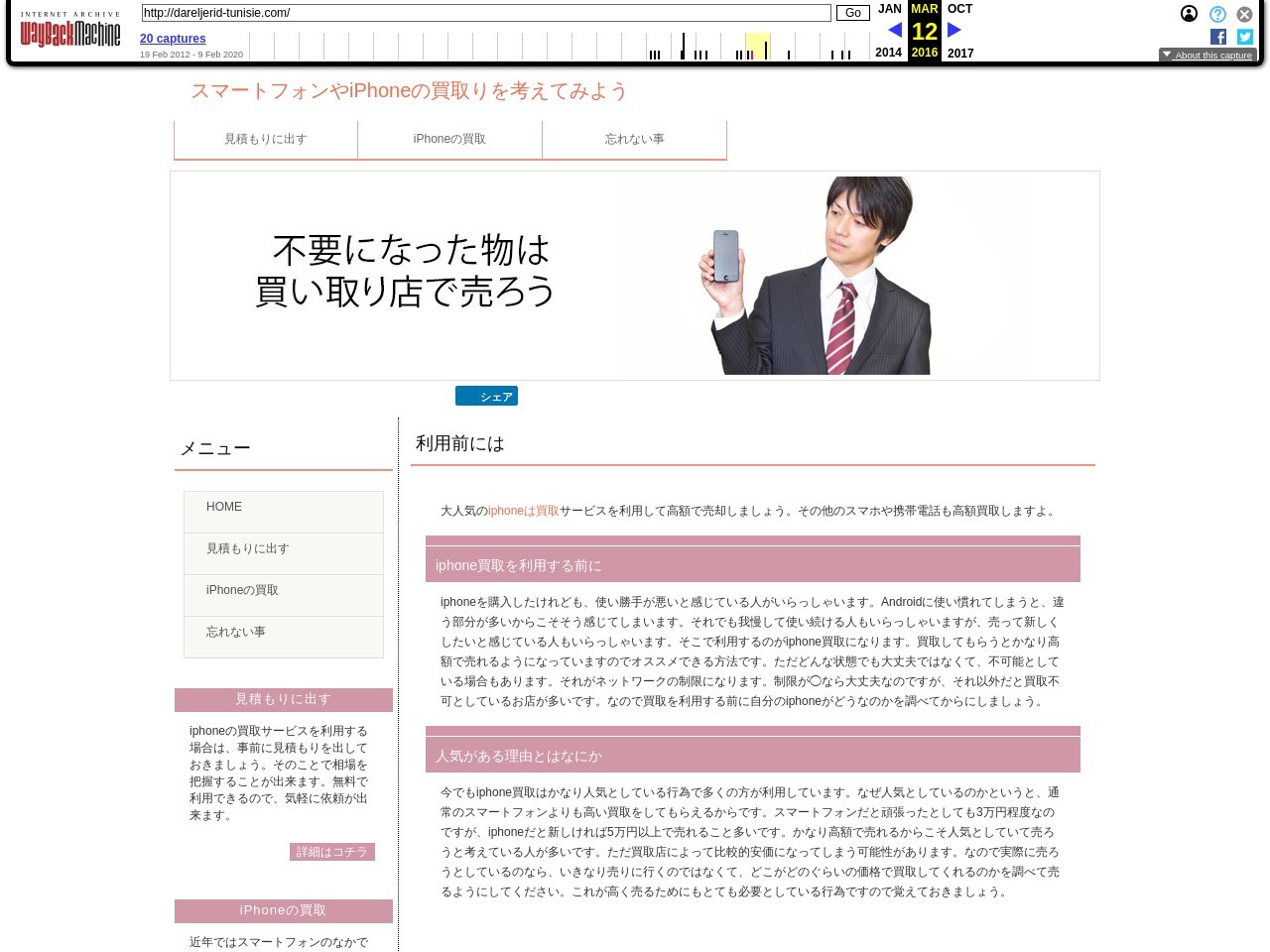Go to next capture arrow
The height and width of the screenshot is (952, 1270).
click(x=954, y=30)
